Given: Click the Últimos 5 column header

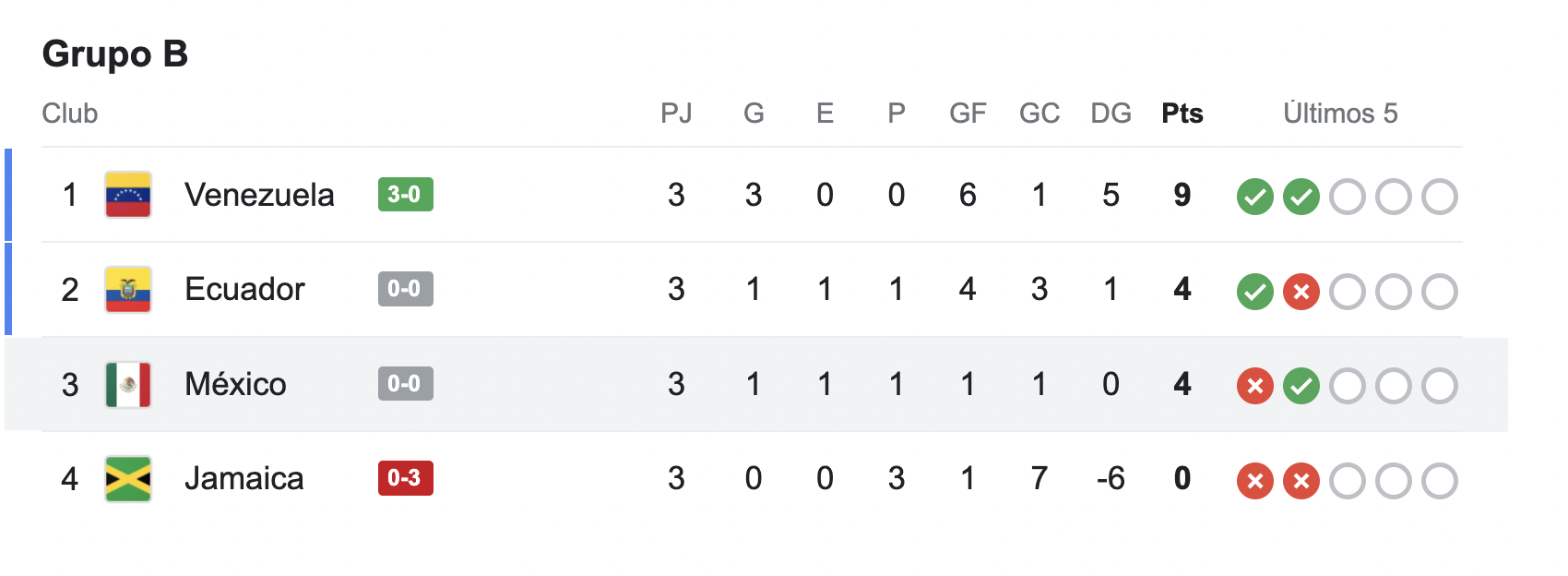Looking at the screenshot, I should click(x=1340, y=114).
